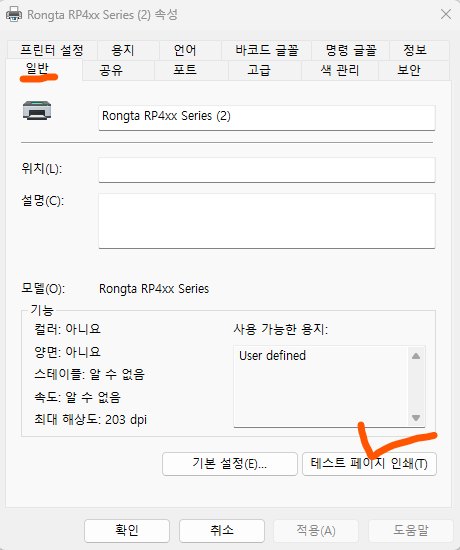Click the title bar printer icon
Image resolution: width=460 pixels, height=550 pixels.
(14, 14)
